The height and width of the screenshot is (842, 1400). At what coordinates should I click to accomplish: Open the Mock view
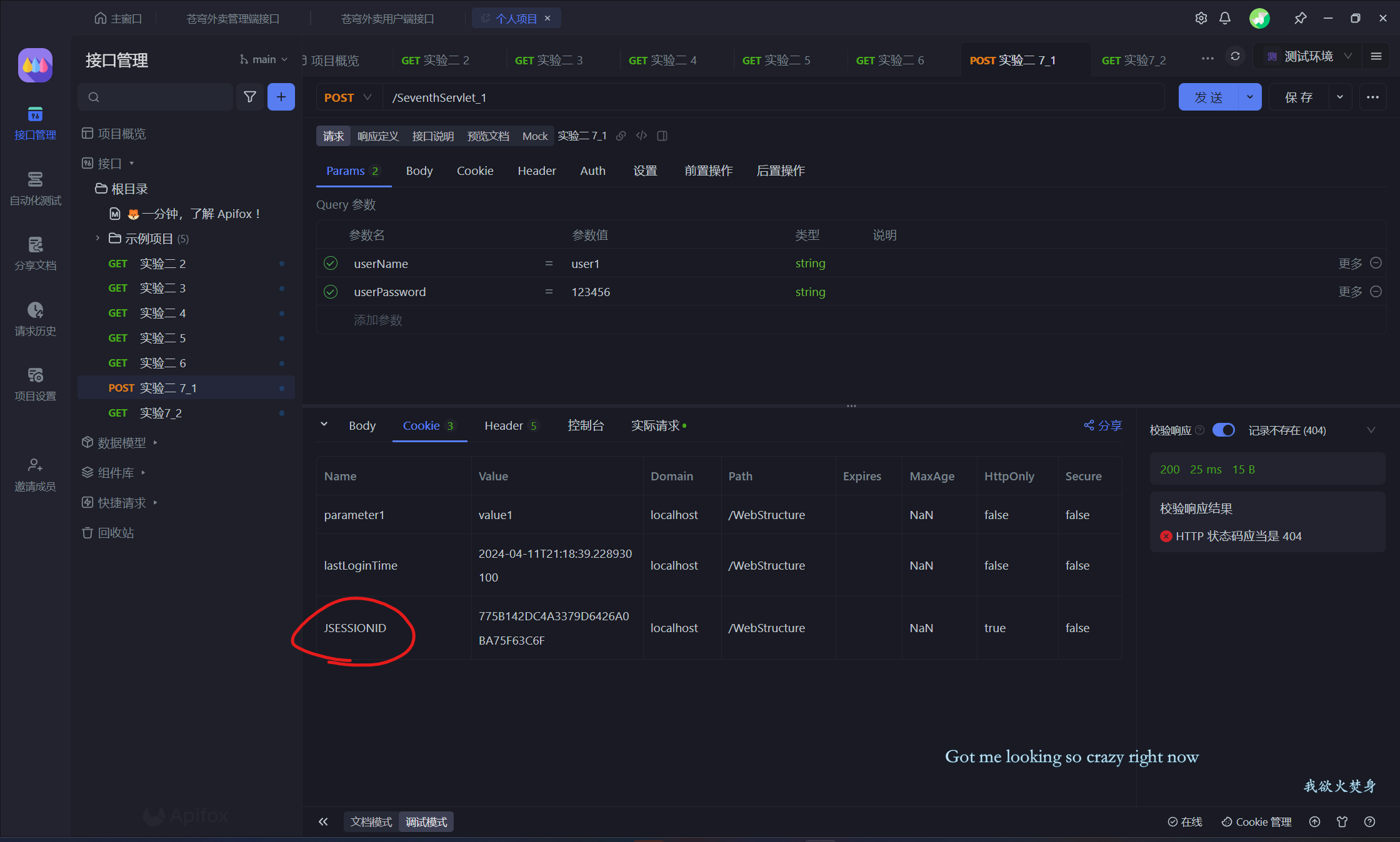click(x=534, y=136)
